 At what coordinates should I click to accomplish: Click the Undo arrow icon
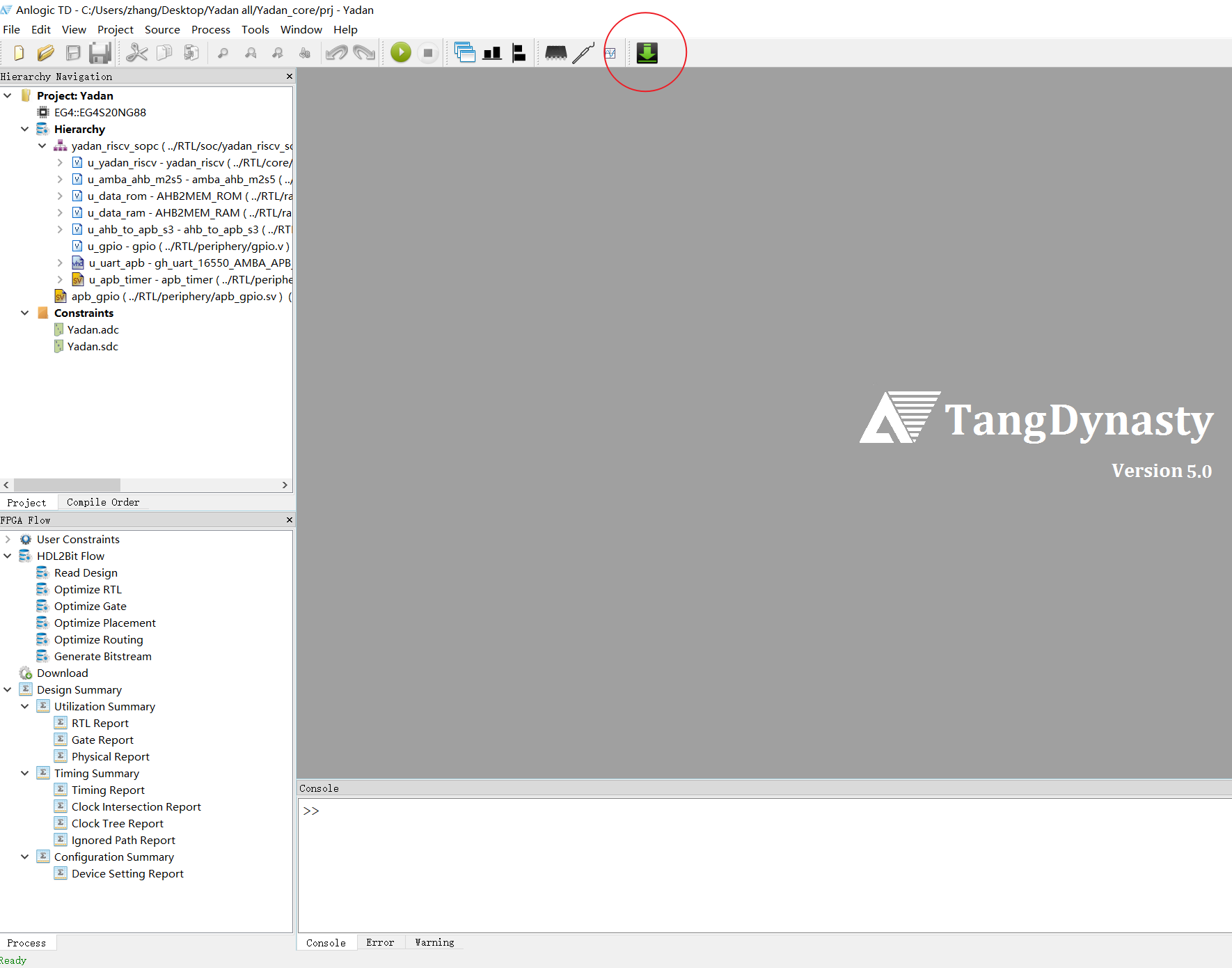point(337,53)
